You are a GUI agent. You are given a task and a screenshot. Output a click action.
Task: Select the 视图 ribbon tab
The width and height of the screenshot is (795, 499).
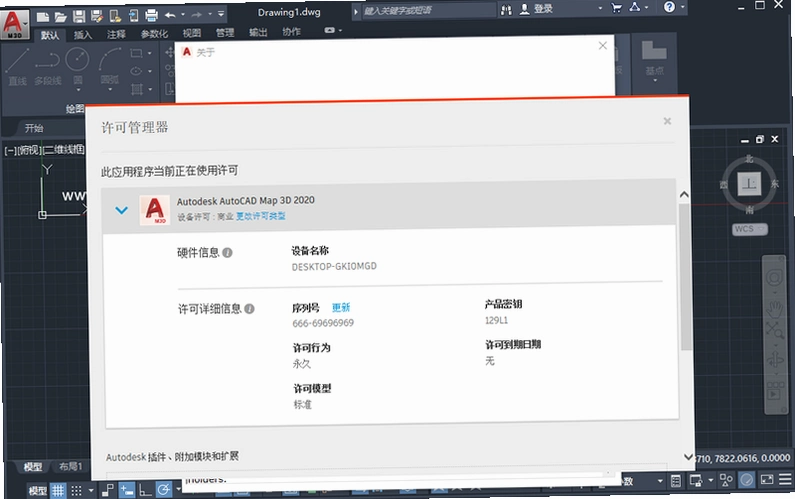click(192, 33)
